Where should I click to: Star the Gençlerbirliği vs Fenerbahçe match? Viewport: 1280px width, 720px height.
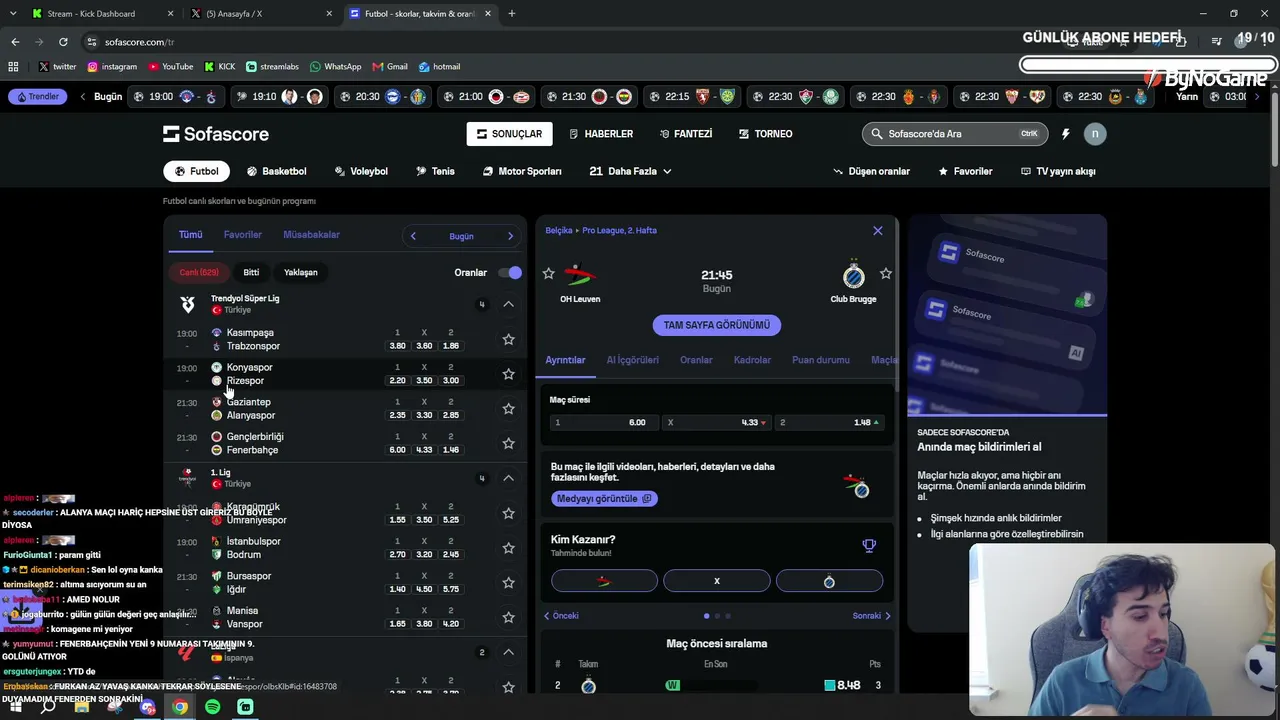pyautogui.click(x=508, y=443)
